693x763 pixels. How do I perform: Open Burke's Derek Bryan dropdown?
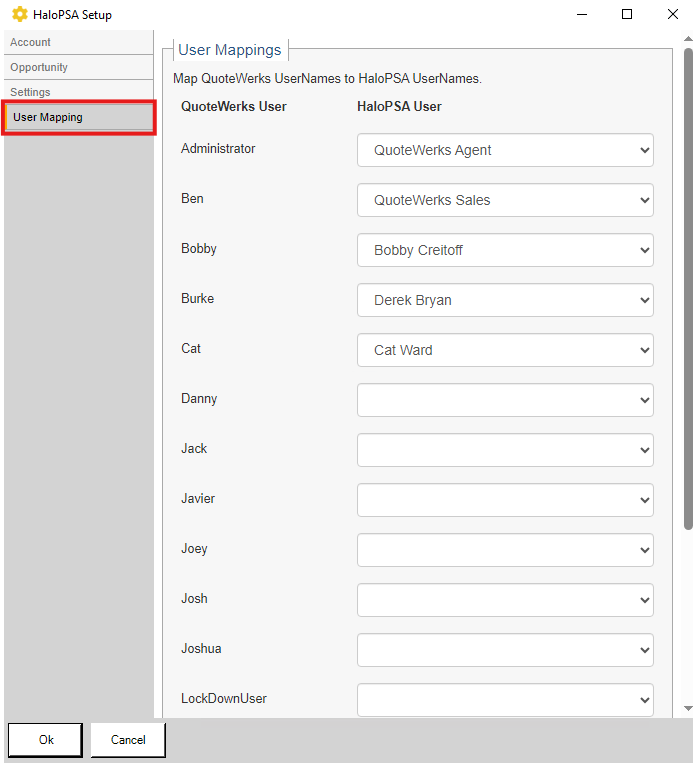pos(505,300)
